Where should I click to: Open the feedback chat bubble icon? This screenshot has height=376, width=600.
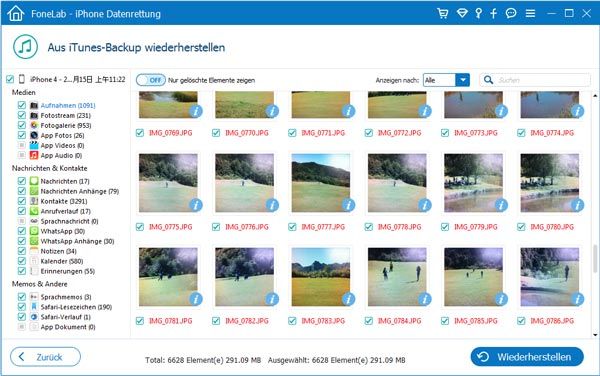pos(511,14)
